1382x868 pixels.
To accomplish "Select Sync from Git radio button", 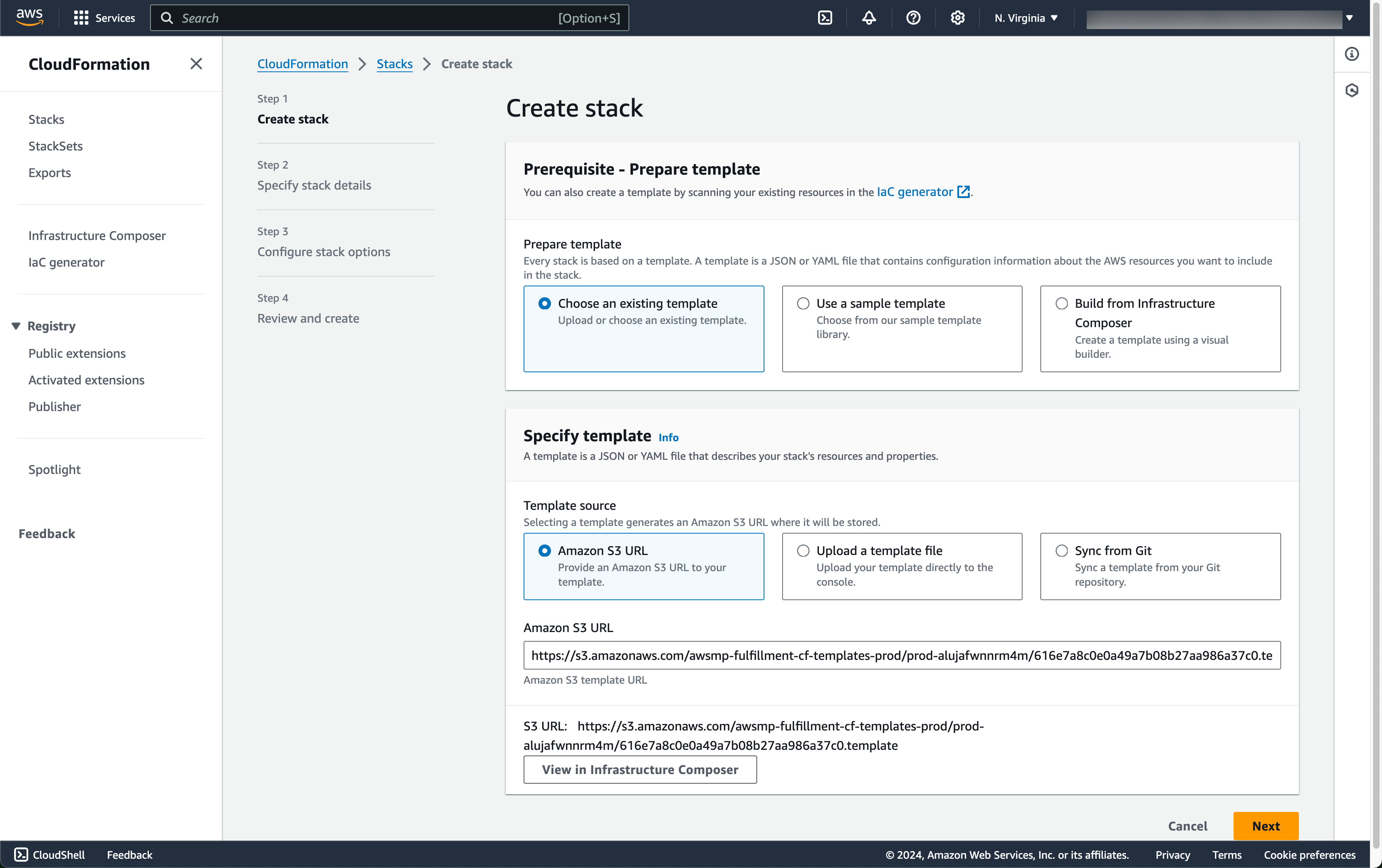I will click(1061, 551).
